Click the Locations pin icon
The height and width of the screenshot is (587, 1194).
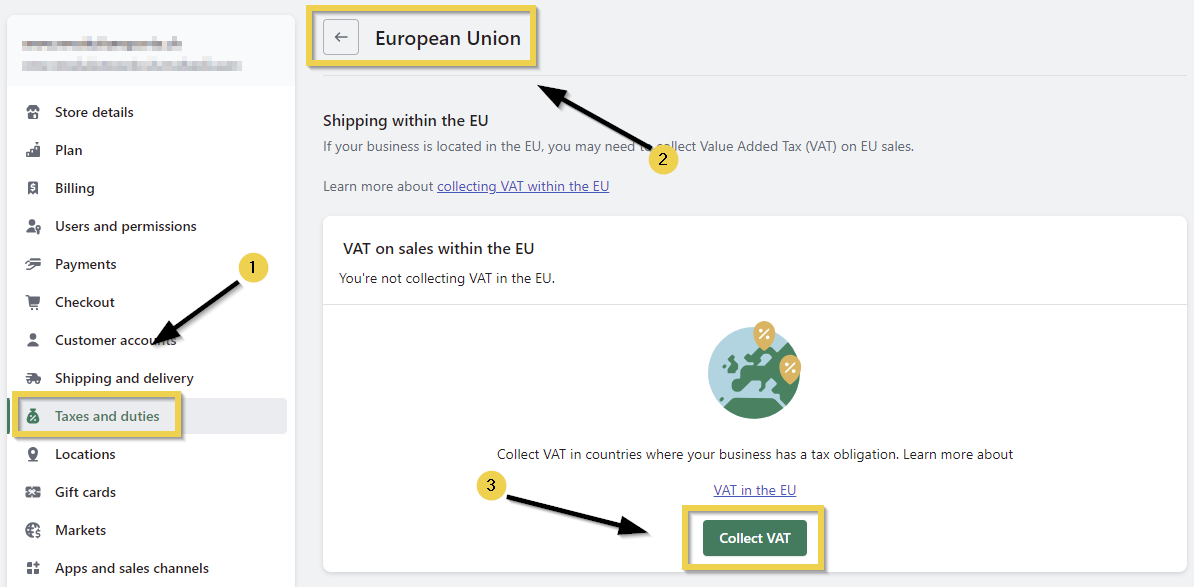coord(33,454)
